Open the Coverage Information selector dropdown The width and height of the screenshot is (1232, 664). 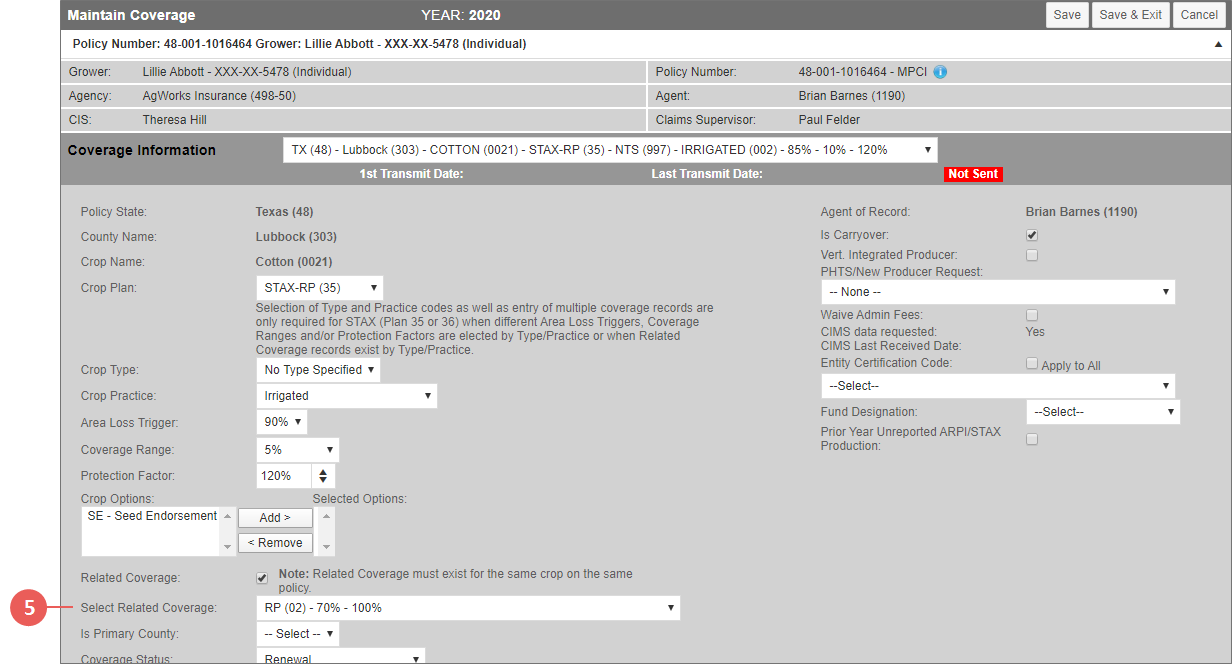pos(610,150)
